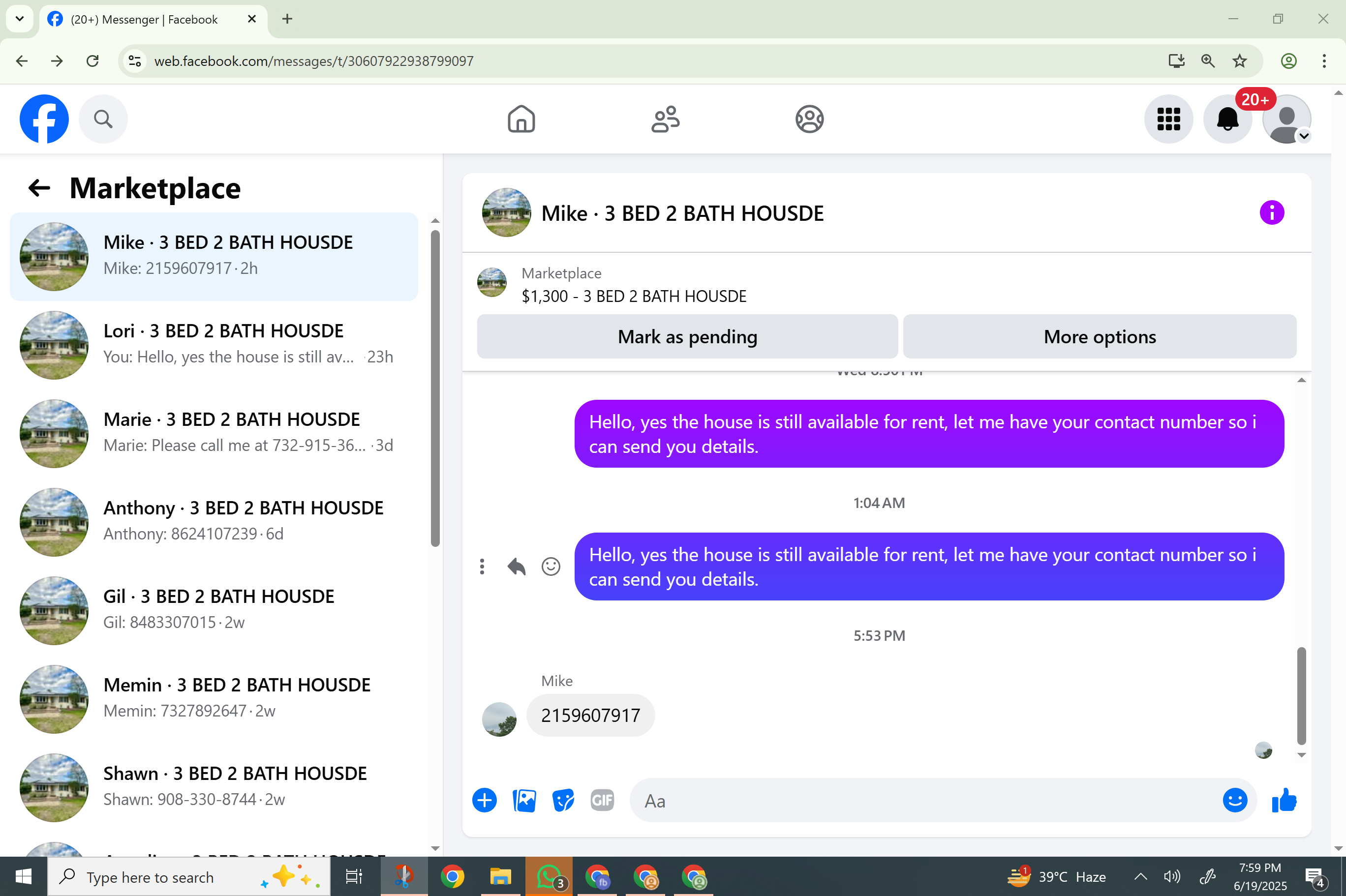Screen dimensions: 1346x896
Task: Open the Chrome profile icon
Action: 1288,60
